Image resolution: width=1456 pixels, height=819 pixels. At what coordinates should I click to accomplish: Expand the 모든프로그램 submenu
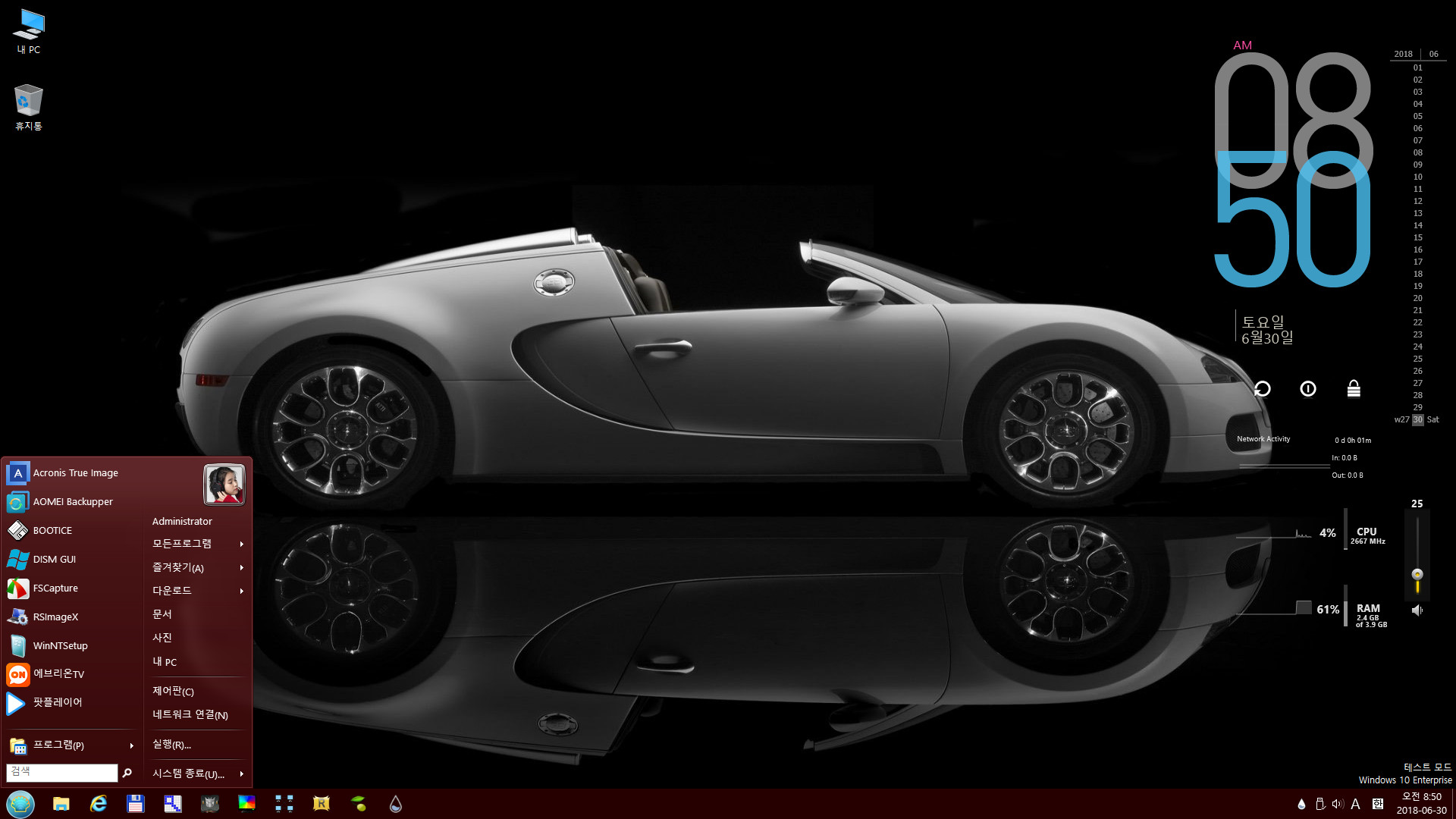pyautogui.click(x=199, y=544)
